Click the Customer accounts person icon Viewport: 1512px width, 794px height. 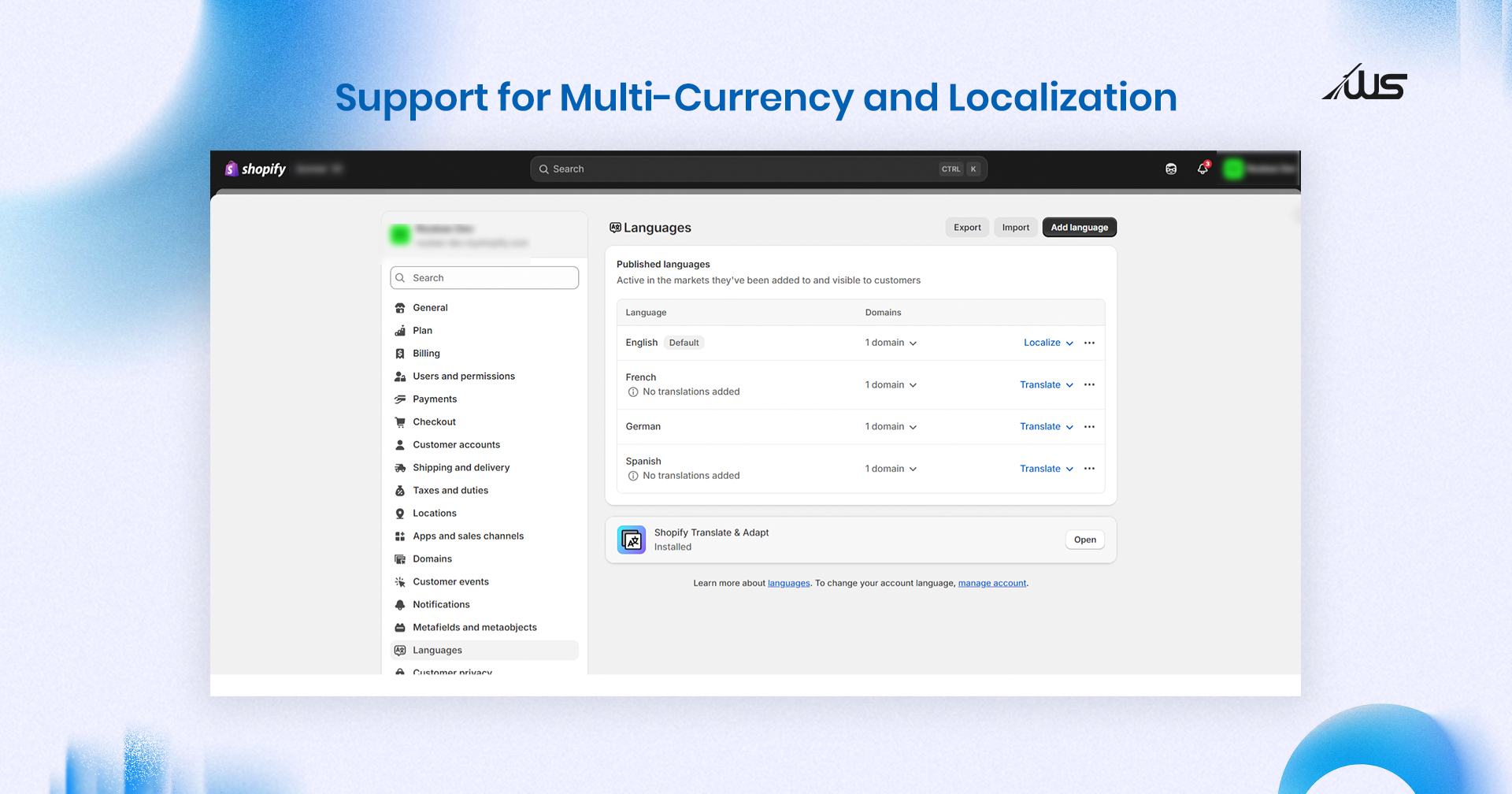[400, 445]
